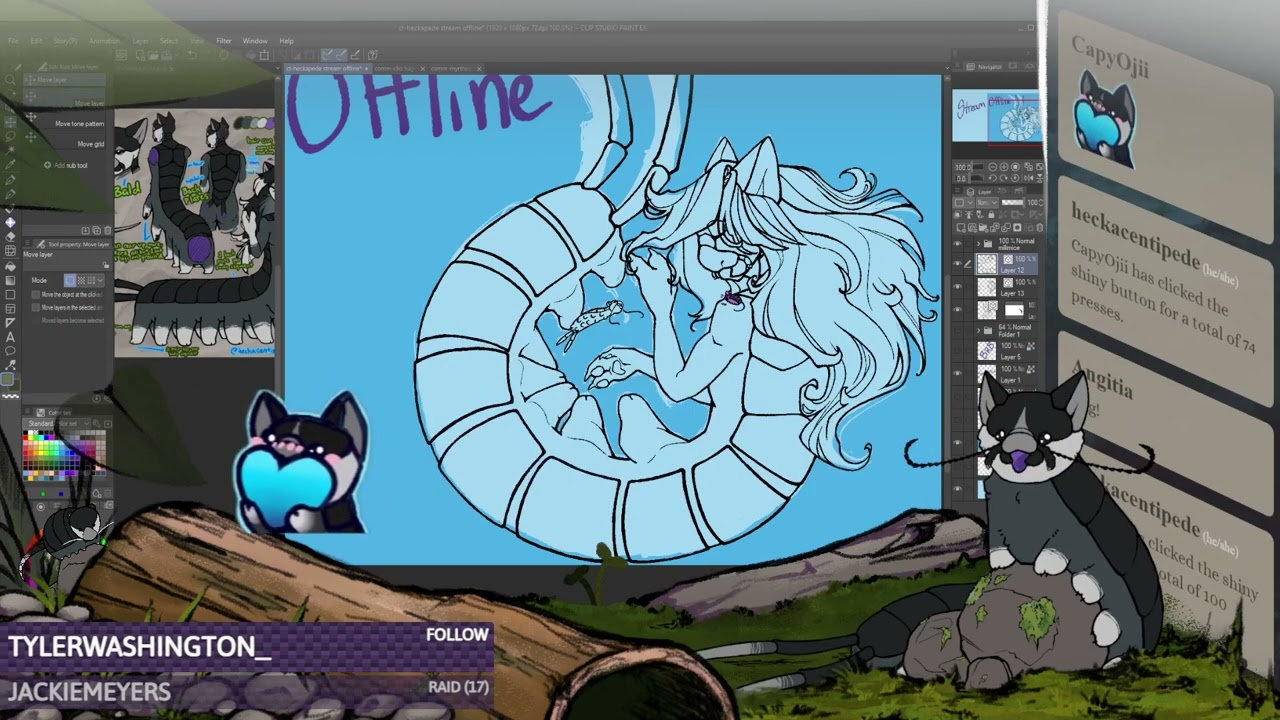This screenshot has height=720, width=1280.
Task: Click the RAID (17) label
Action: click(x=458, y=687)
